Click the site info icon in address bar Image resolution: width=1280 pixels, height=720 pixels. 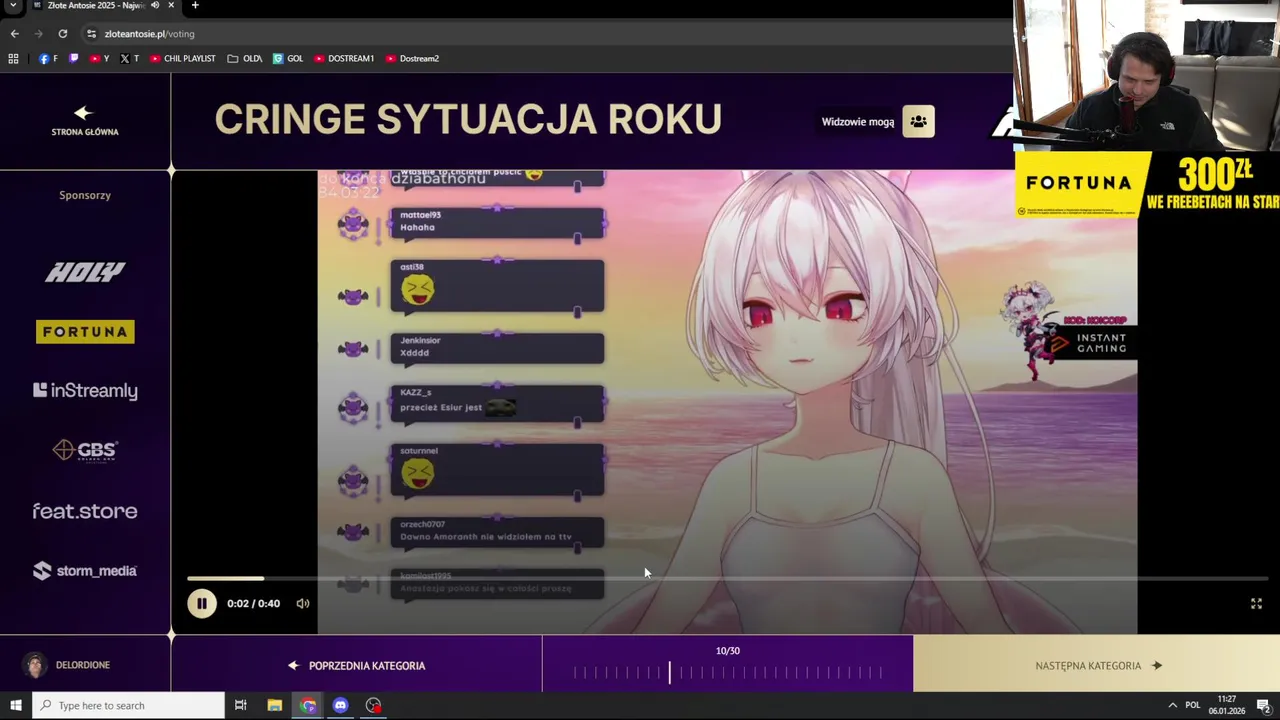coord(91,34)
